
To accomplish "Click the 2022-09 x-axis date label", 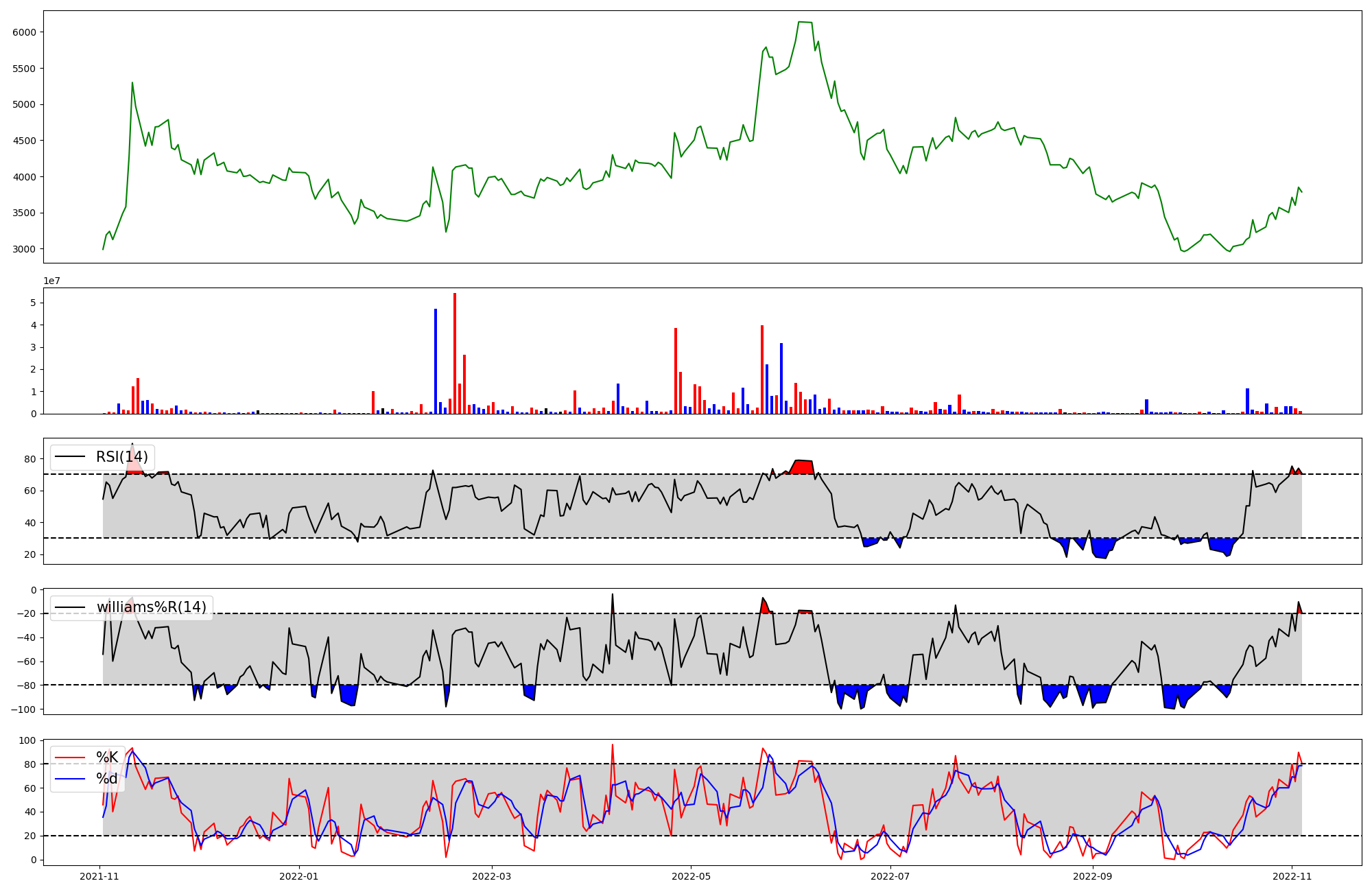I will coord(1092,876).
